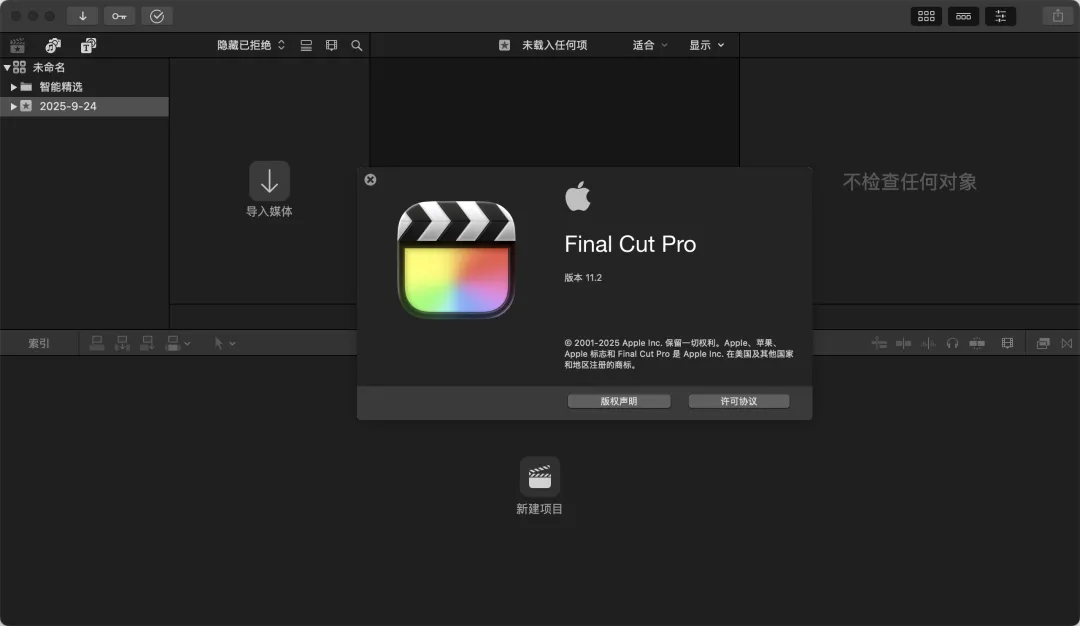1080x626 pixels.
Task: Expand the 智能精选 folder
Action: pos(14,87)
